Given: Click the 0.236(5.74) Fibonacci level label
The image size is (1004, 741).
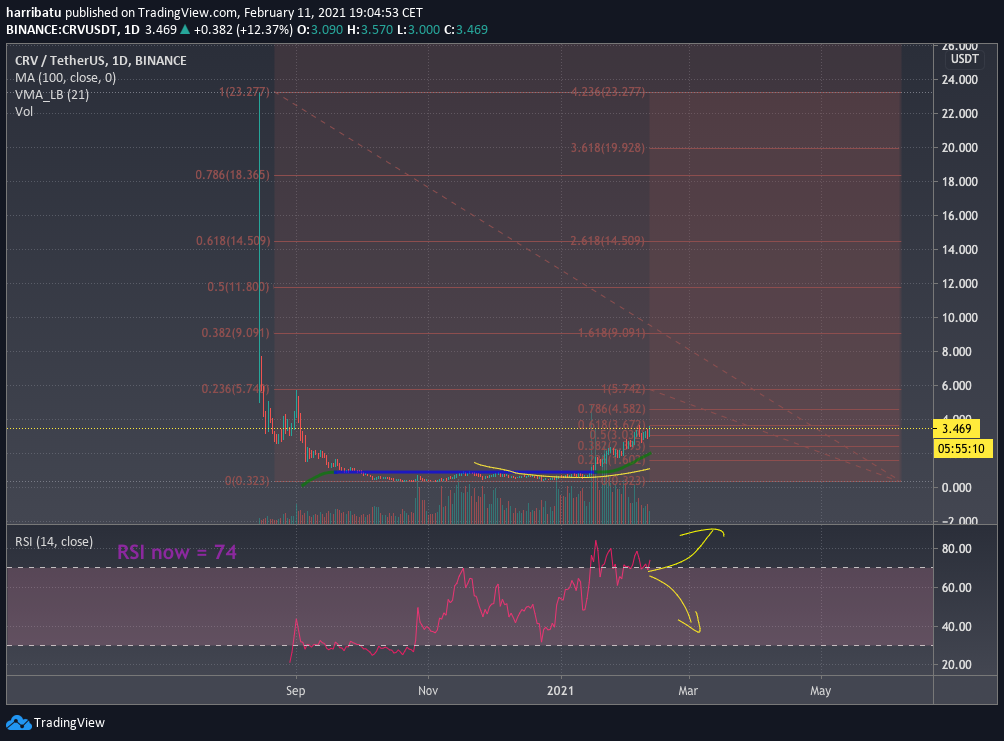Looking at the screenshot, I should pos(235,389).
